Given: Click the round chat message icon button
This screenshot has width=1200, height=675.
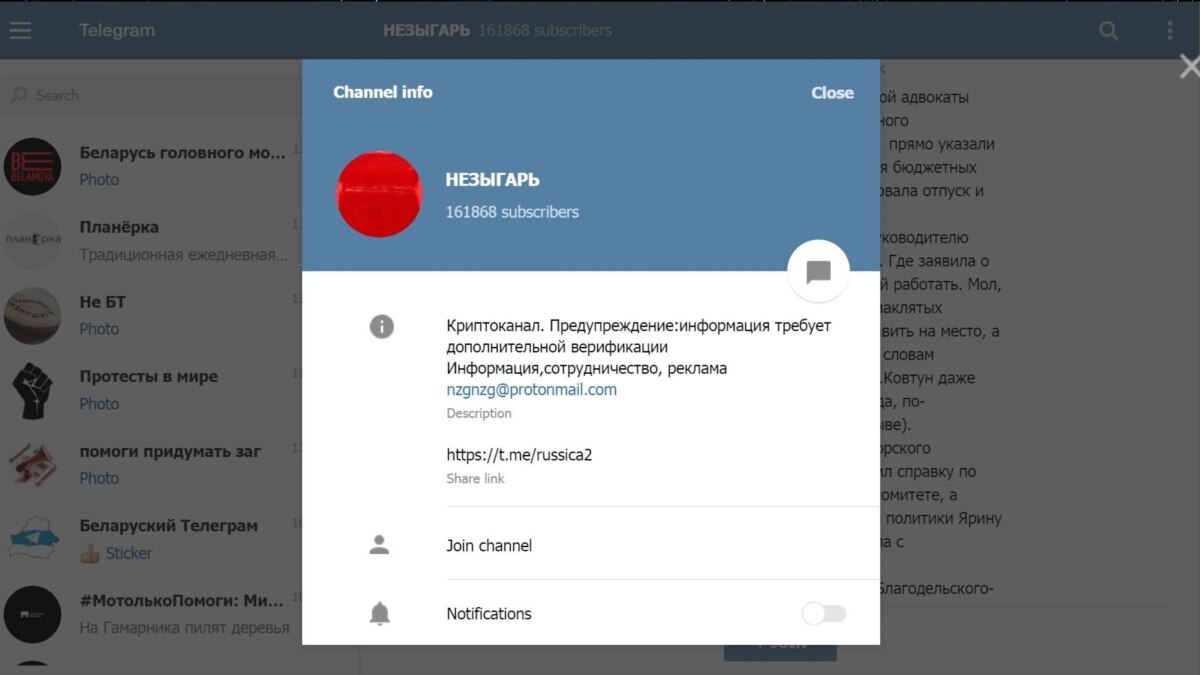Looking at the screenshot, I should coord(819,271).
